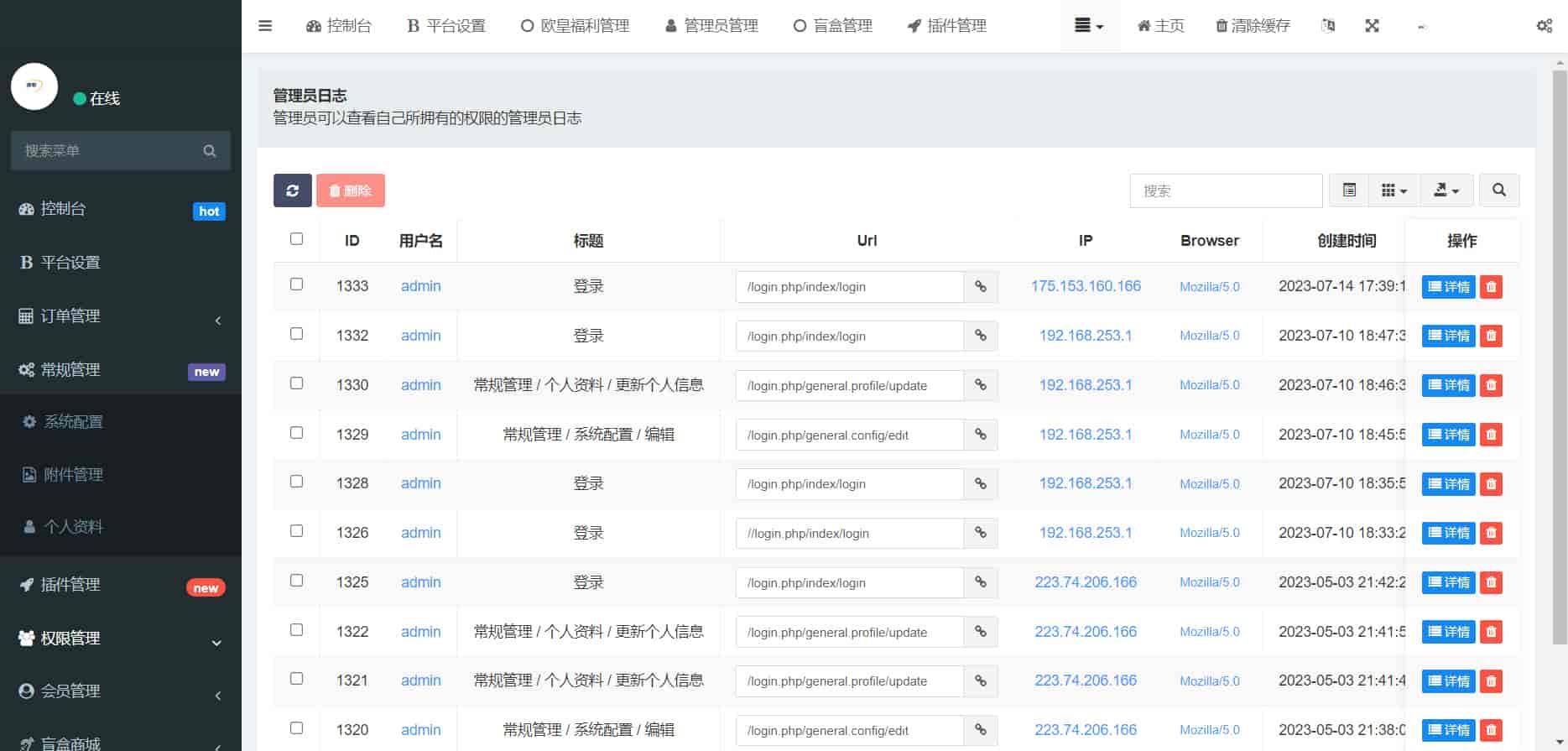Image resolution: width=1568 pixels, height=751 pixels.
Task: Toggle table card view icon
Action: tap(1349, 190)
